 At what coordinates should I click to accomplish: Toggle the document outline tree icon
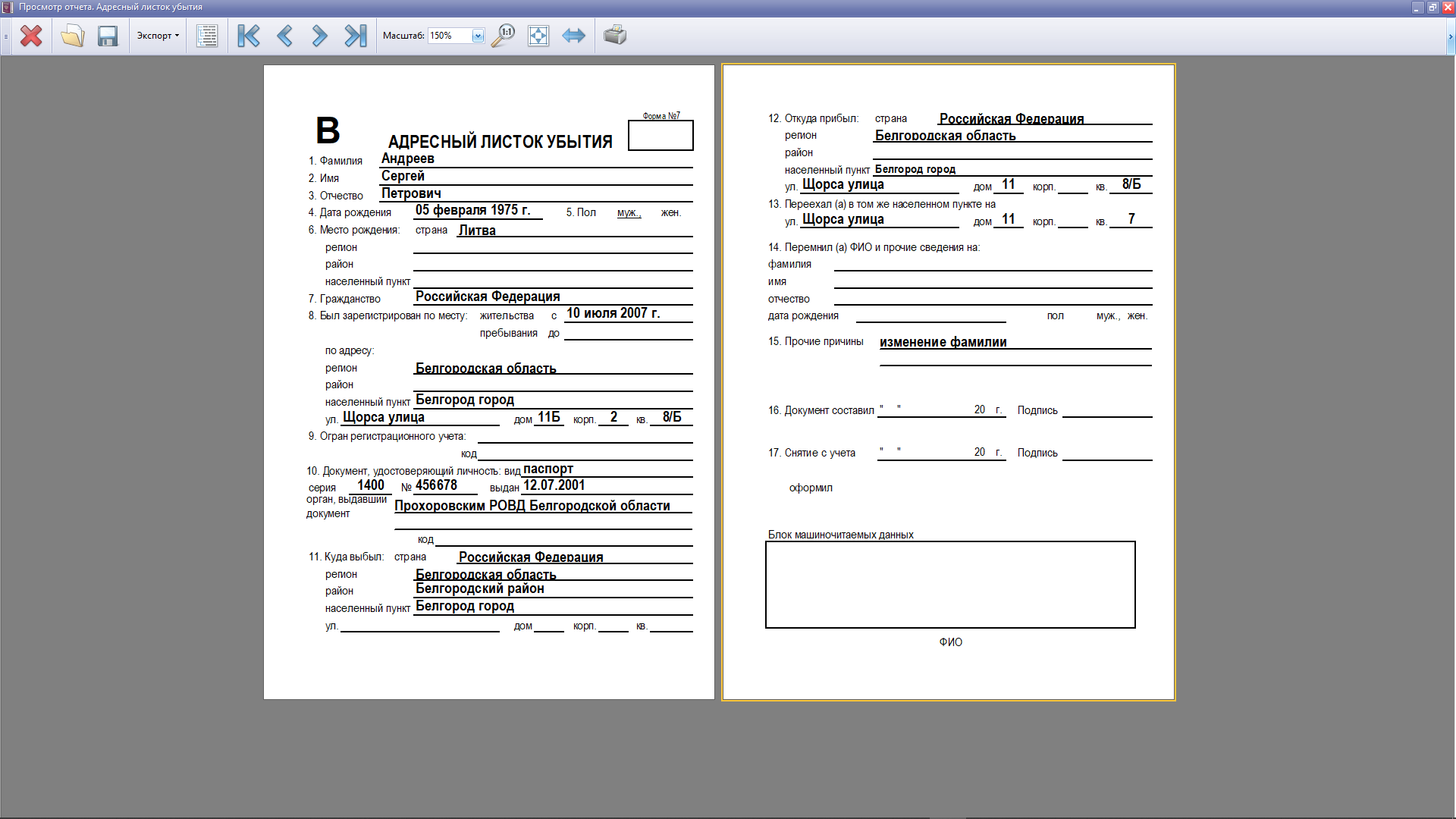(207, 36)
